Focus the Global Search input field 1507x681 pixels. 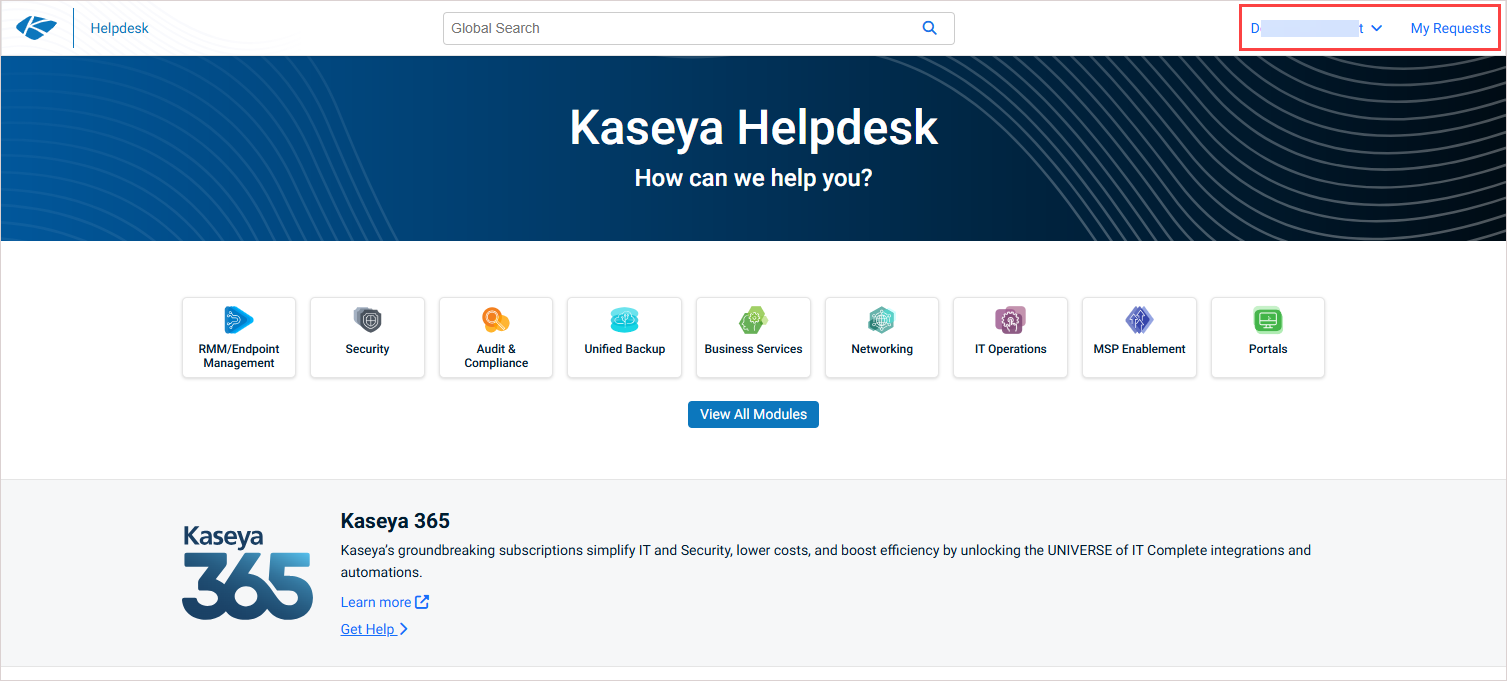pyautogui.click(x=680, y=28)
